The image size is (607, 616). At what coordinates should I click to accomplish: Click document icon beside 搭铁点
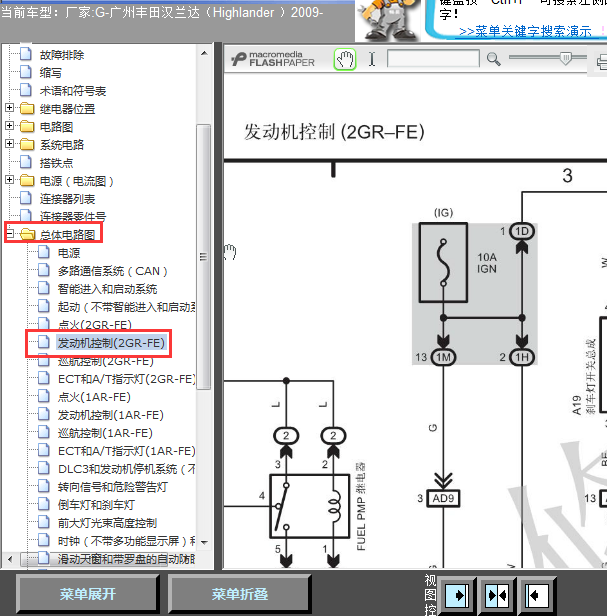pyautogui.click(x=26, y=162)
